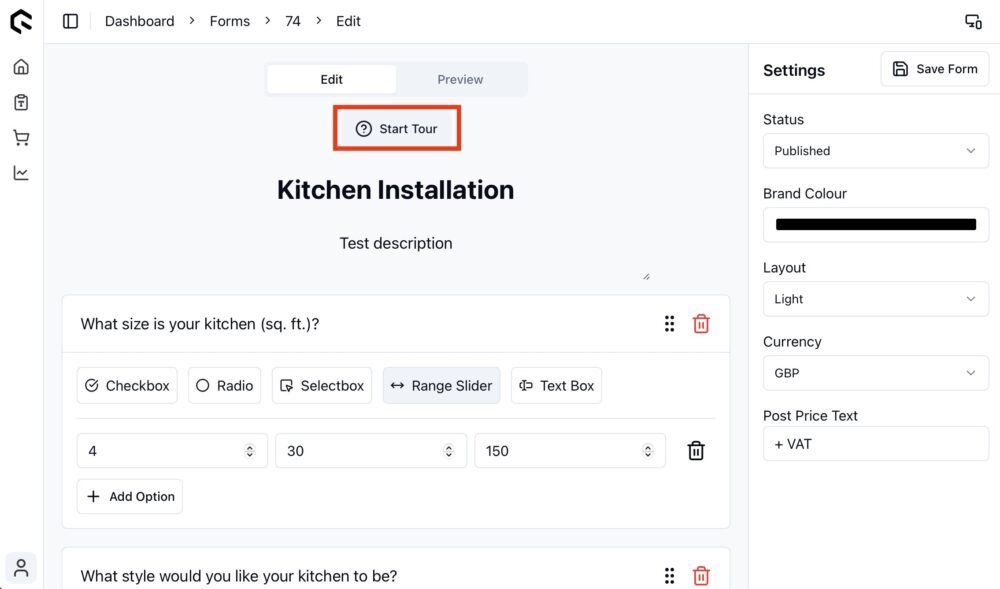Open the Brand Colour black swatch

[876, 224]
